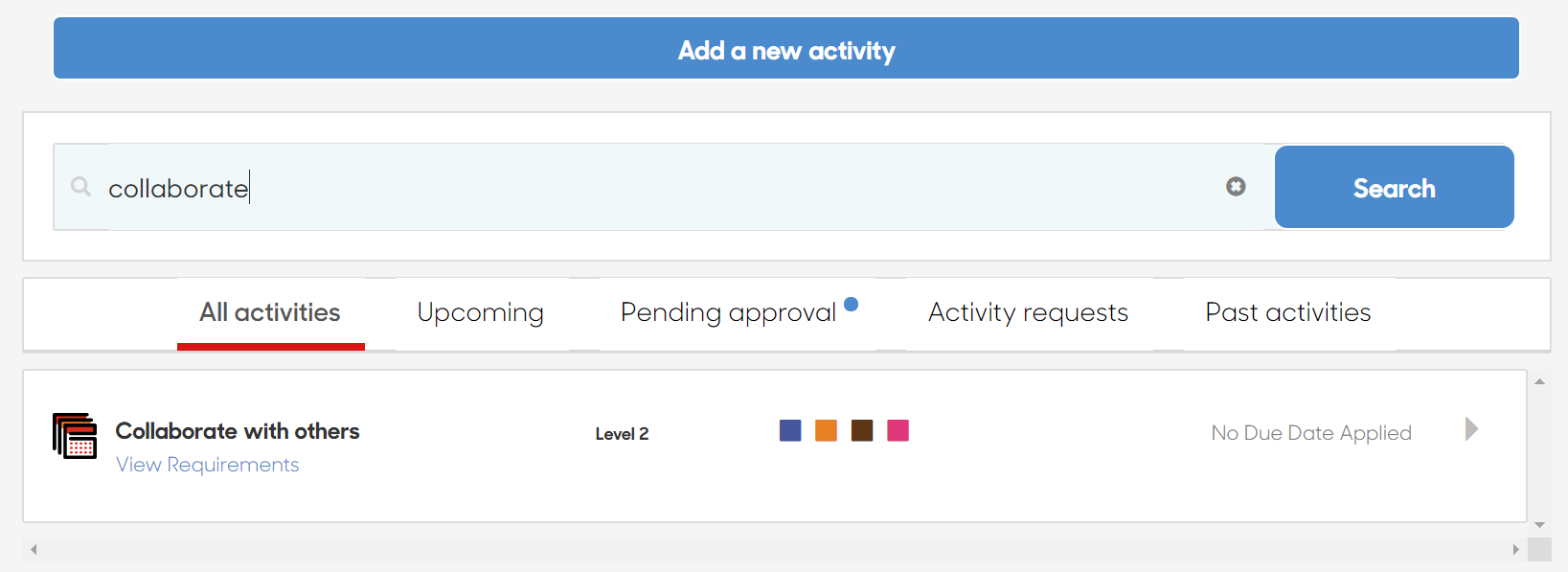1568x572 pixels.
Task: Click the brown color square
Action: tap(862, 430)
